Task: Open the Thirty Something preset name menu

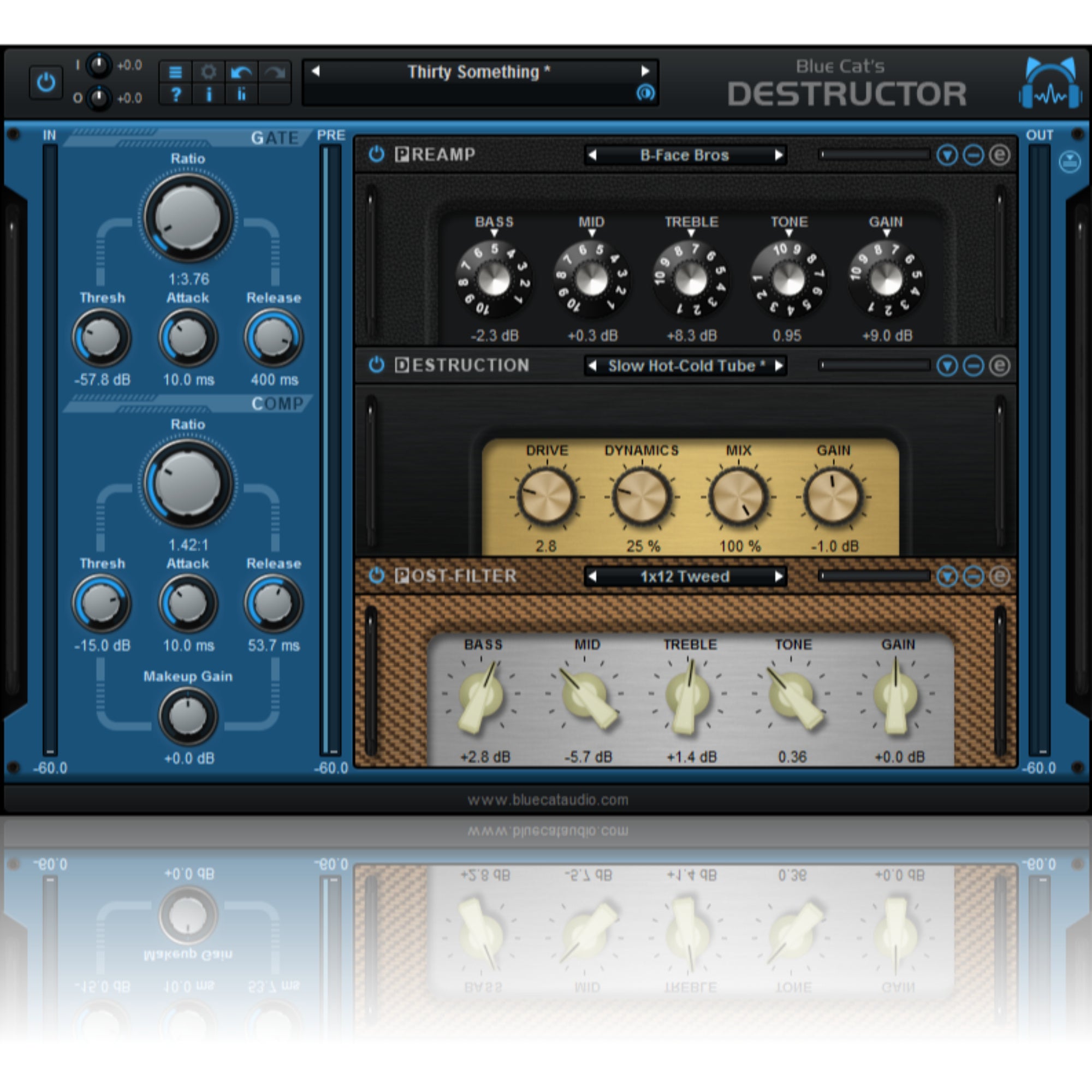Action: [479, 72]
